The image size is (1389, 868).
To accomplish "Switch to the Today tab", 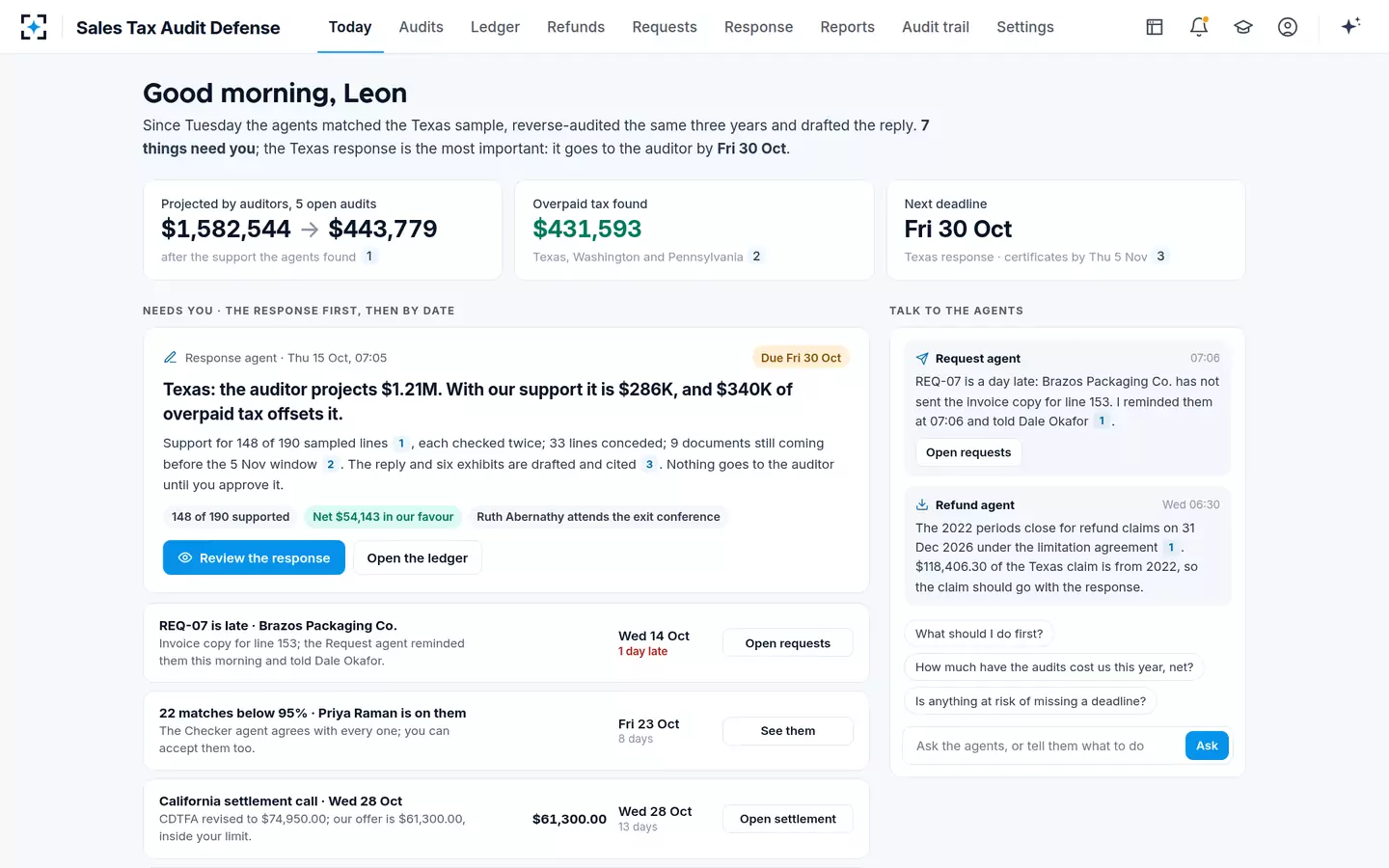I will point(350,27).
